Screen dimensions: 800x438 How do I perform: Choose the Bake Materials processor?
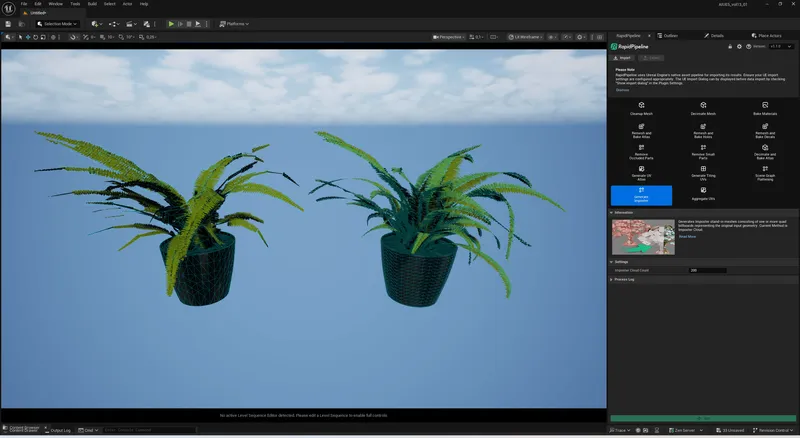(x=764, y=108)
